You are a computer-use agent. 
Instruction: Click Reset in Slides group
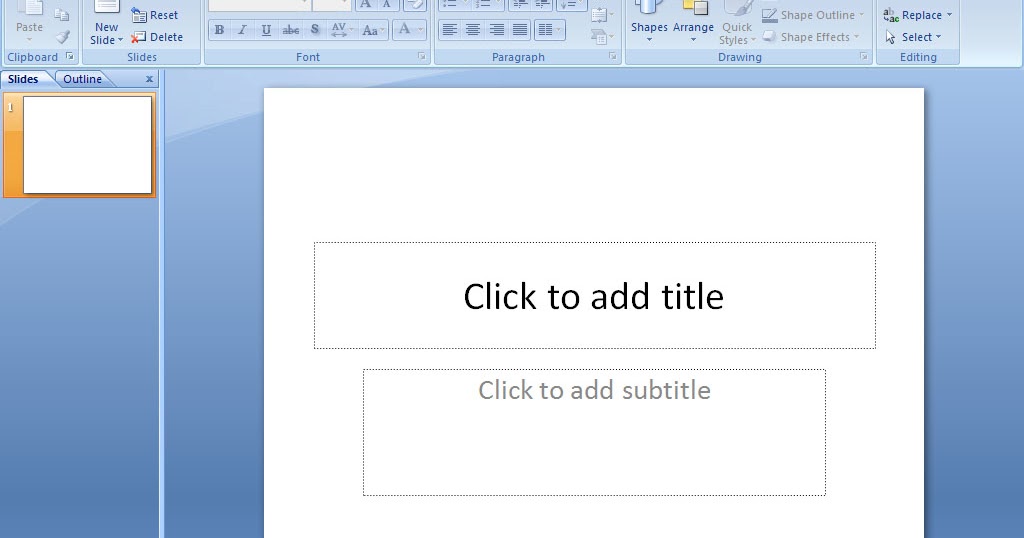click(154, 15)
